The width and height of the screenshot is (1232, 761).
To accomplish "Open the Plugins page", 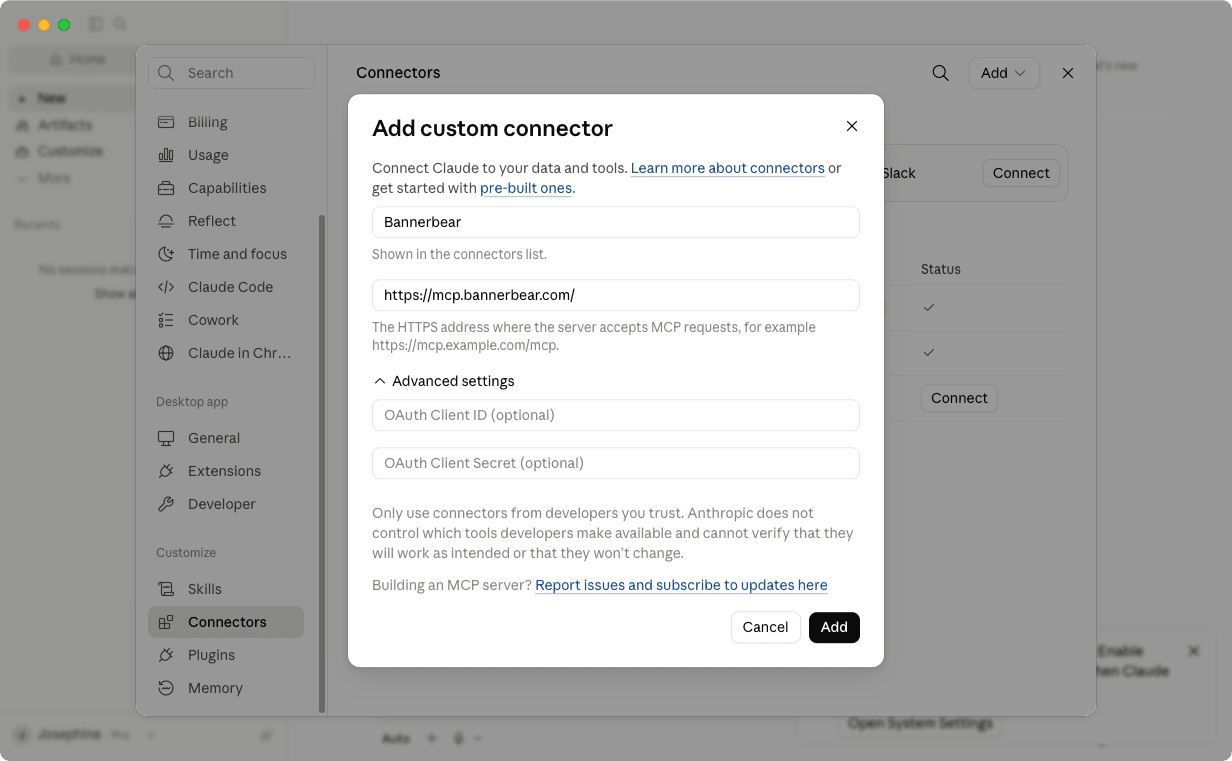I will [226, 655].
